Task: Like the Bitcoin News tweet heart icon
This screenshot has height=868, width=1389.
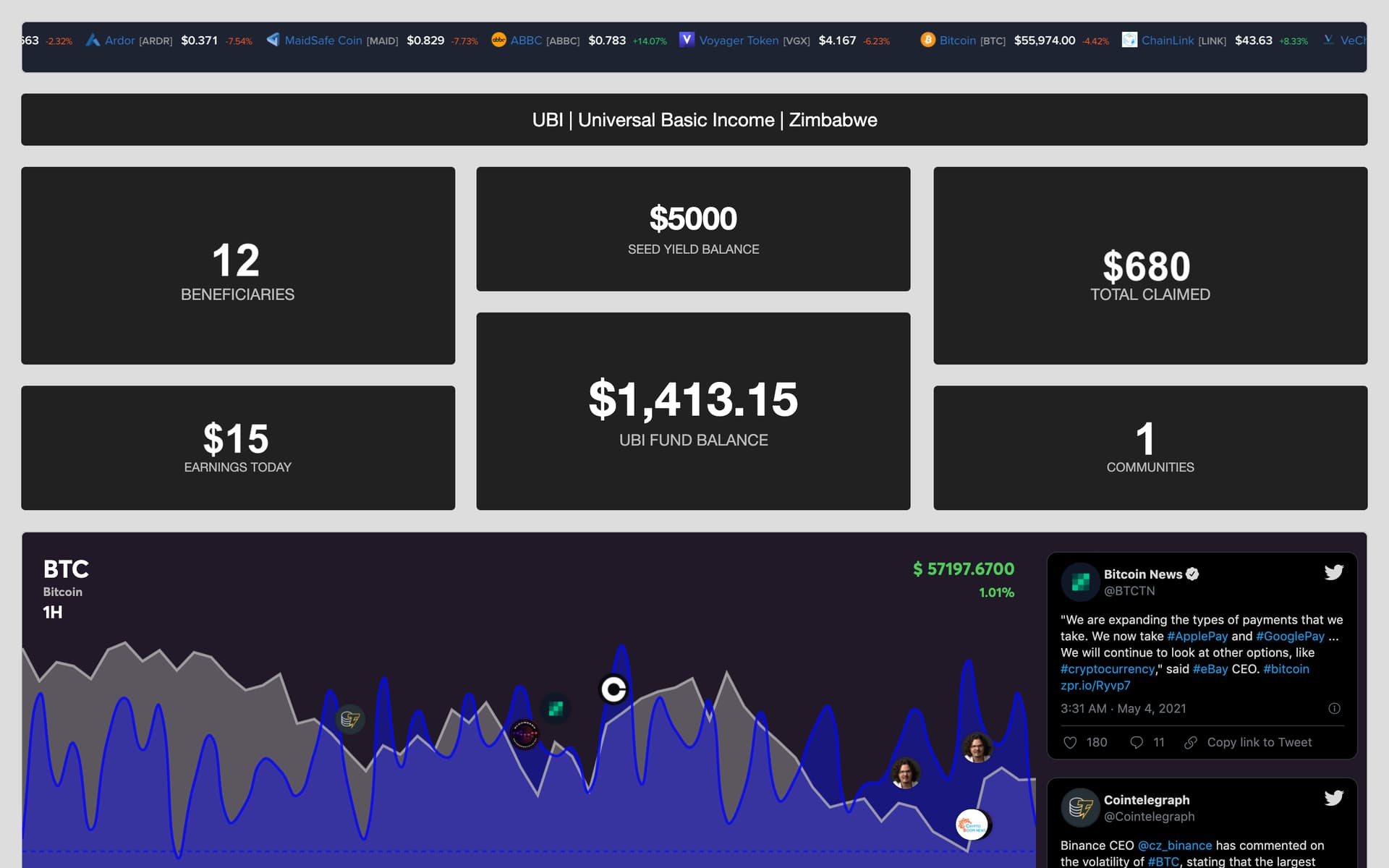Action: pyautogui.click(x=1071, y=742)
